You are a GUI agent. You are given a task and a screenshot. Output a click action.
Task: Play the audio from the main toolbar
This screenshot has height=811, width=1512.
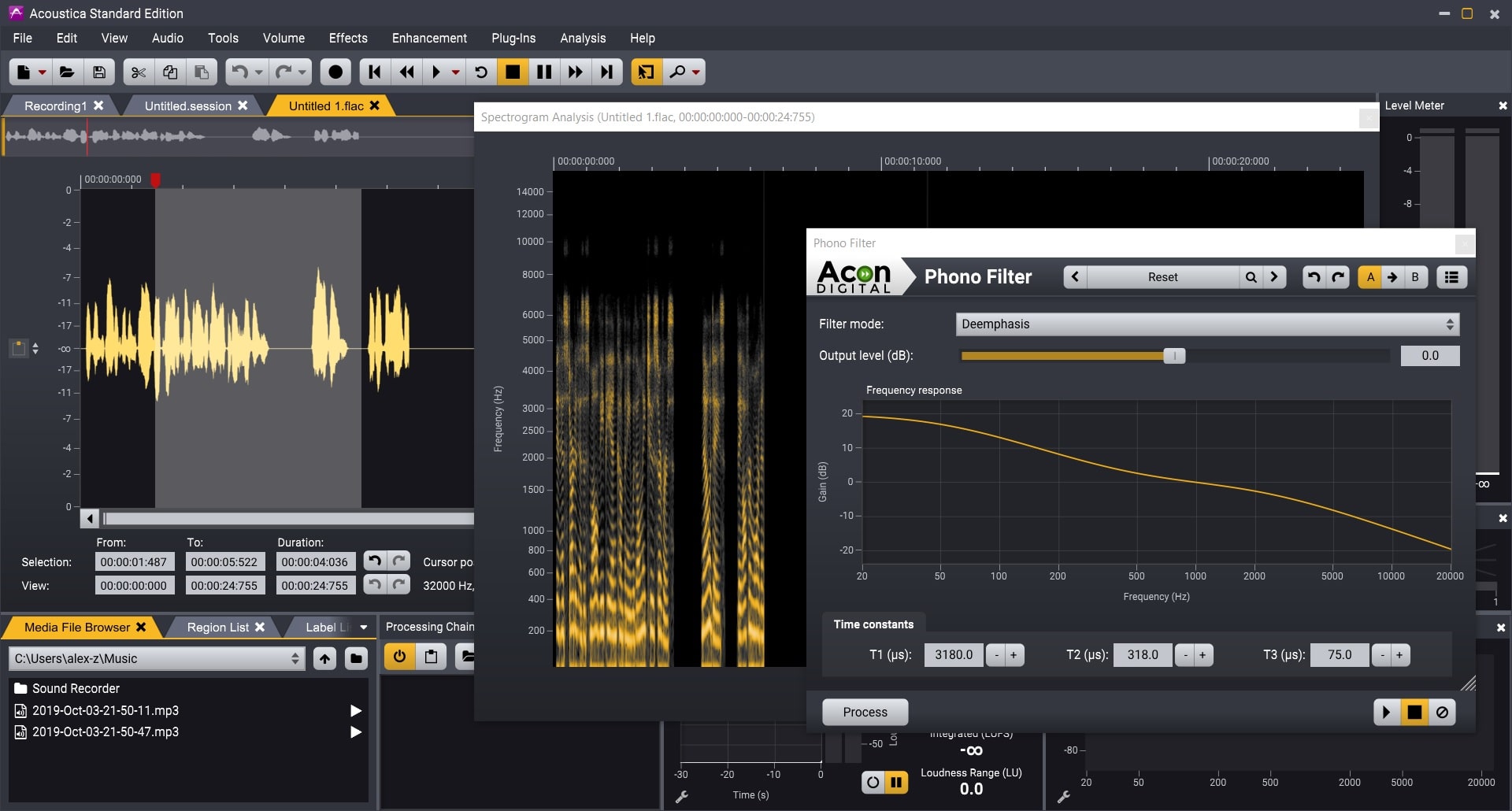(x=436, y=72)
